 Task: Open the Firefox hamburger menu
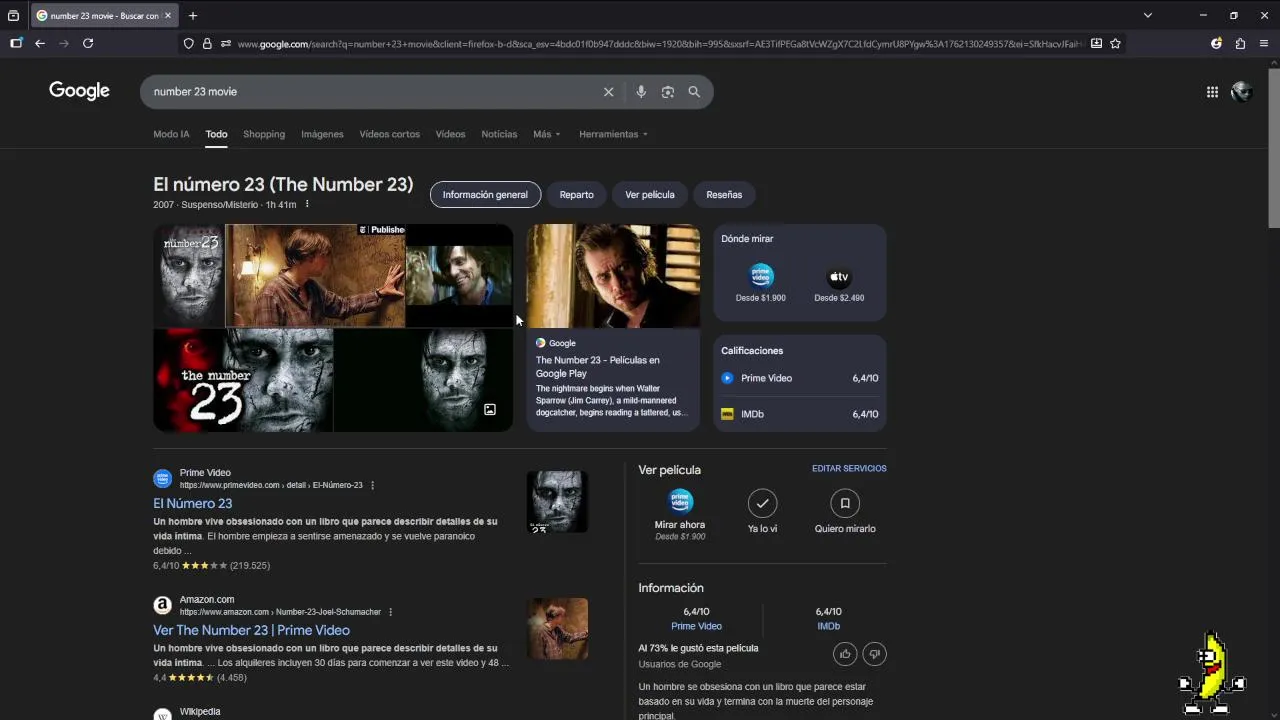(x=1264, y=43)
